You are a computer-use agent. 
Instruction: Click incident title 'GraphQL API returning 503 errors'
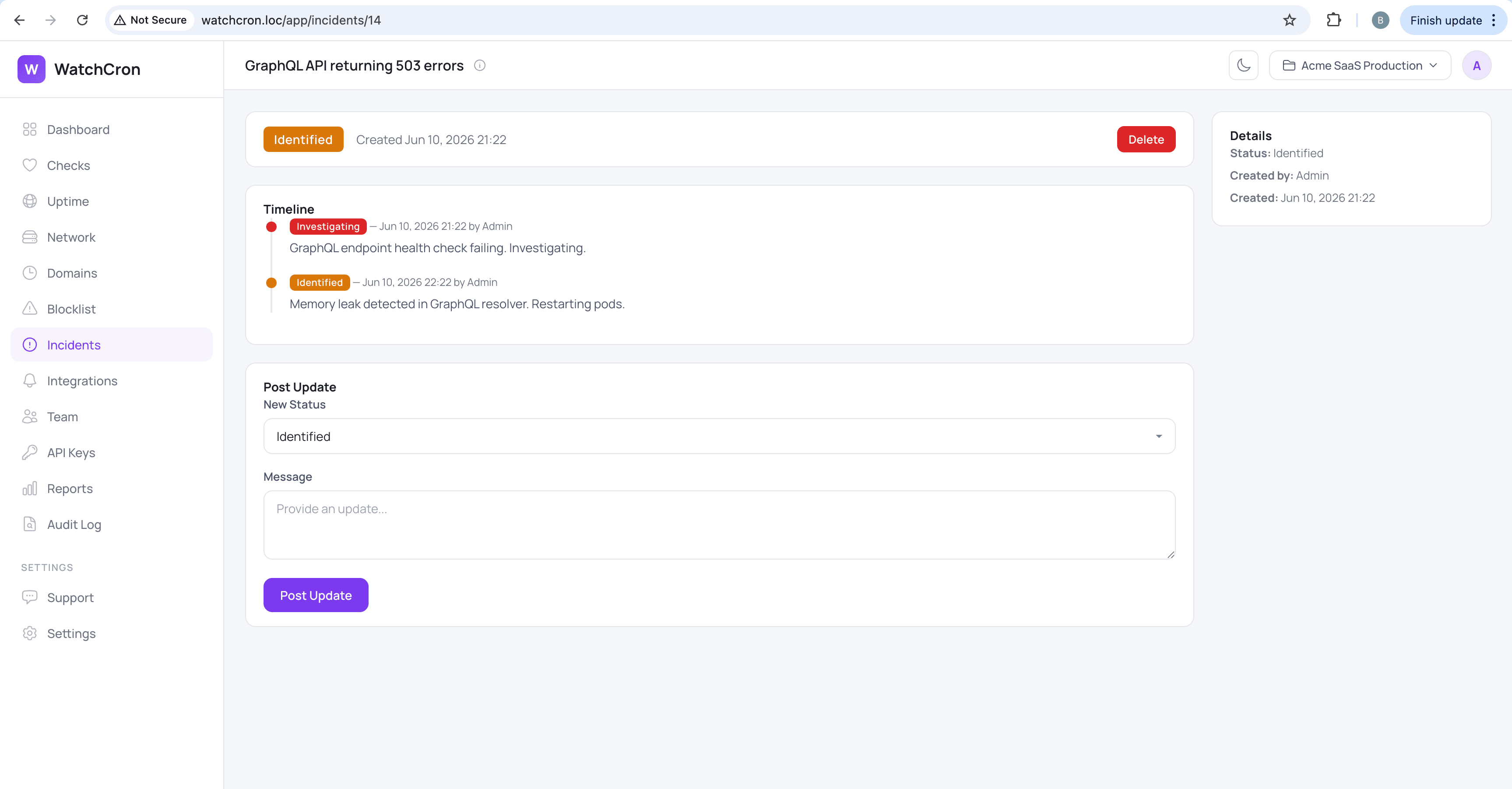[x=354, y=65]
